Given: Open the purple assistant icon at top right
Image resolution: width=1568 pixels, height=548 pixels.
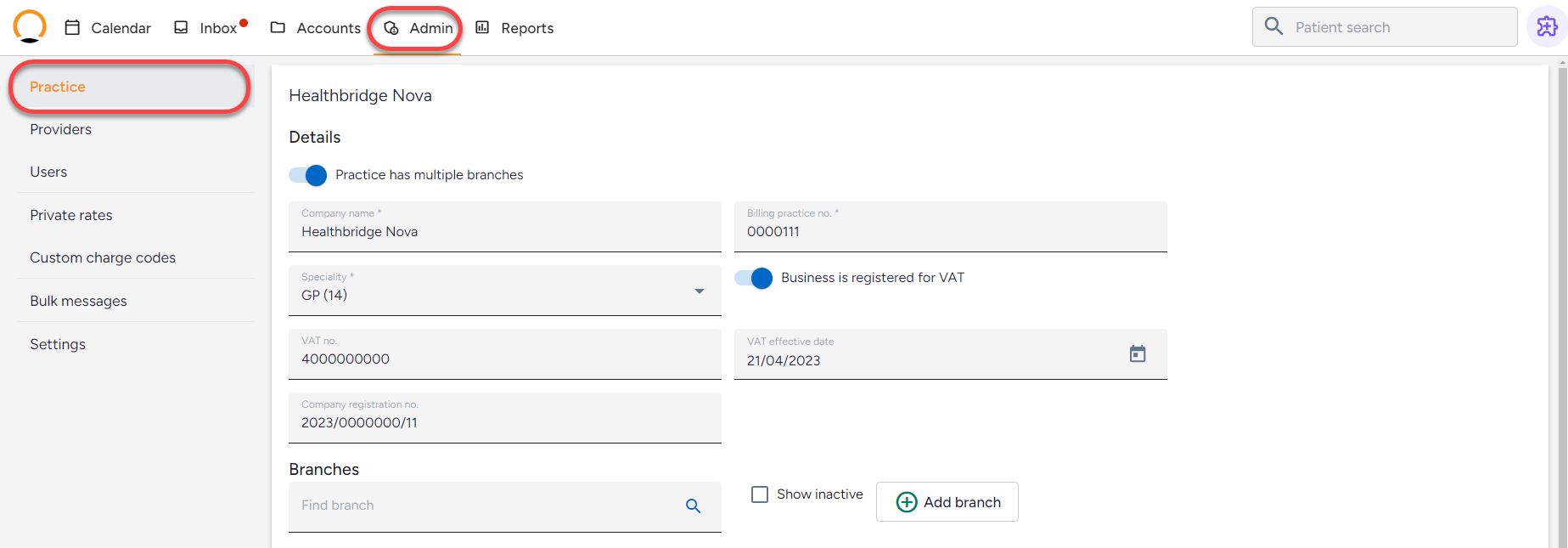Looking at the screenshot, I should 1547,26.
